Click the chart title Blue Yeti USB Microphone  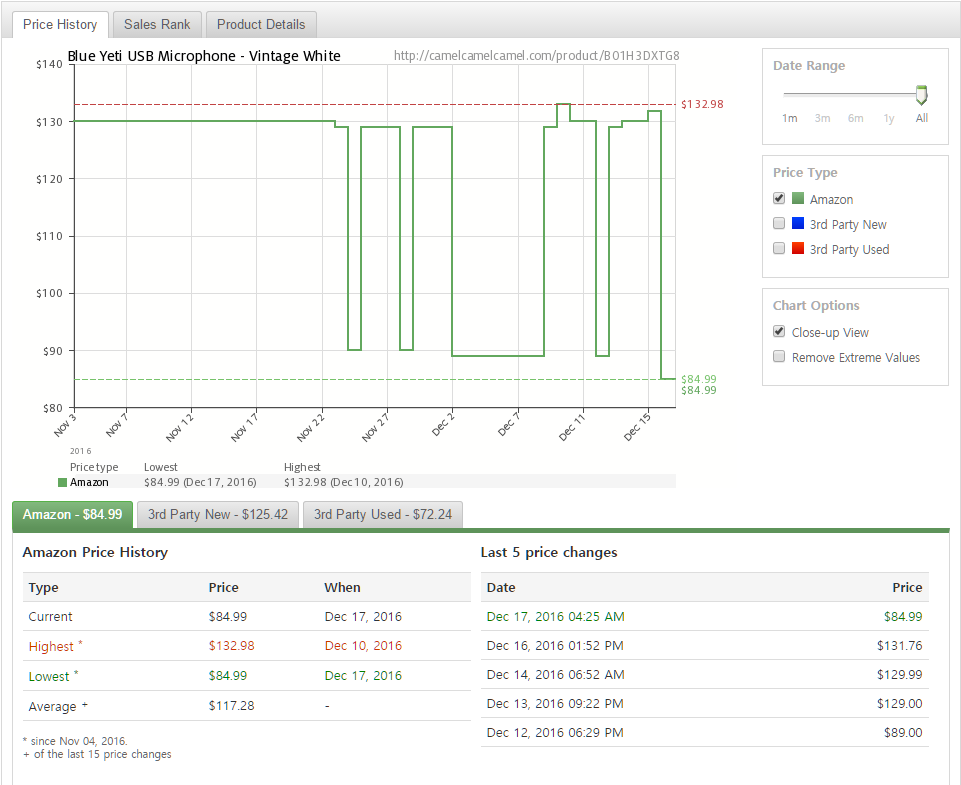tap(203, 56)
